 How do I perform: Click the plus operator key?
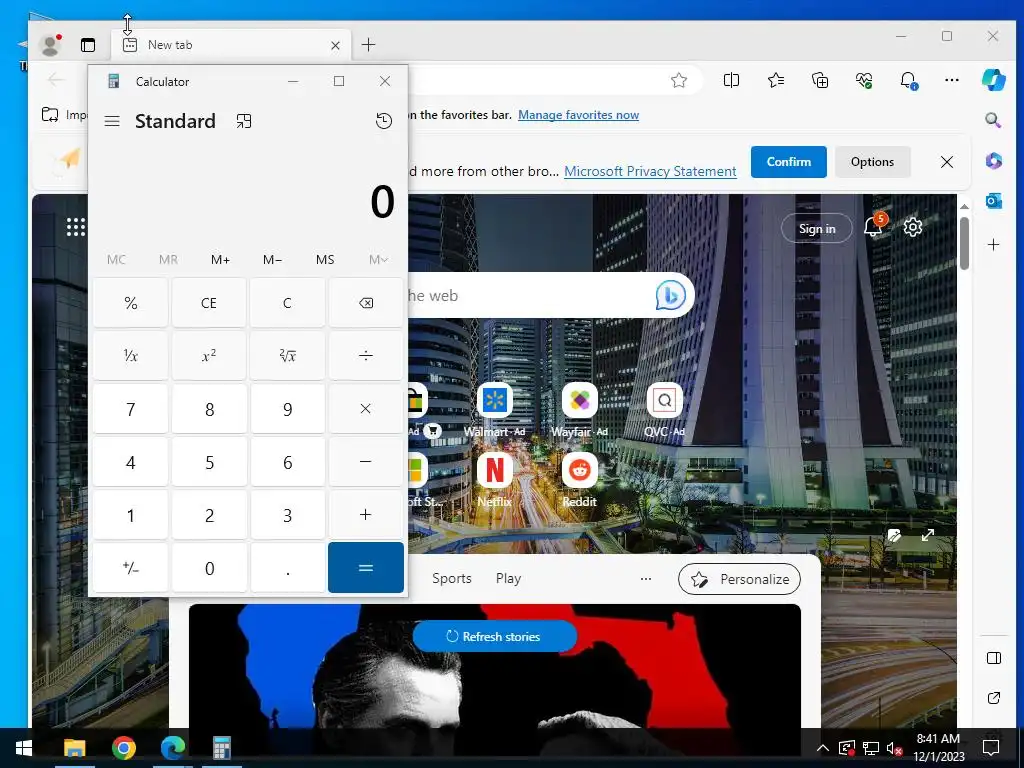click(366, 515)
